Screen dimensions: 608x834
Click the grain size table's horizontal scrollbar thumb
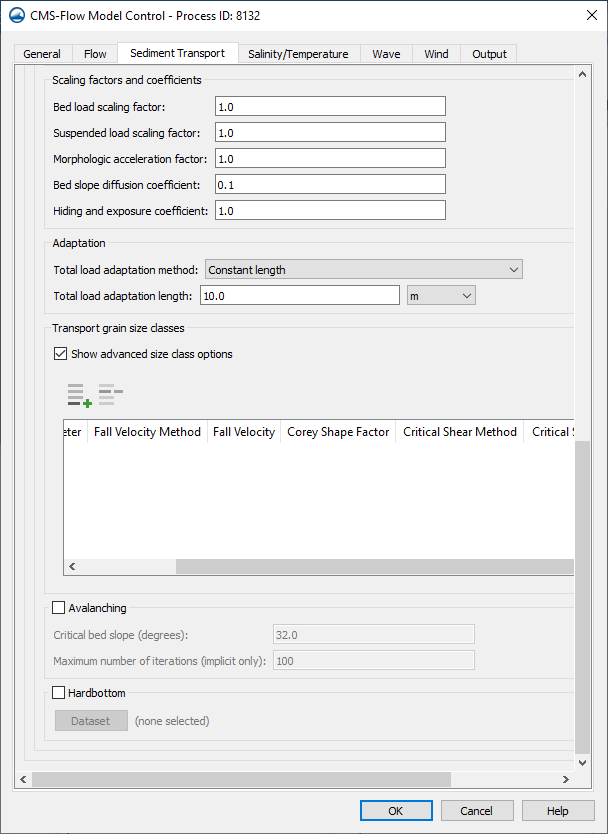[x=375, y=566]
